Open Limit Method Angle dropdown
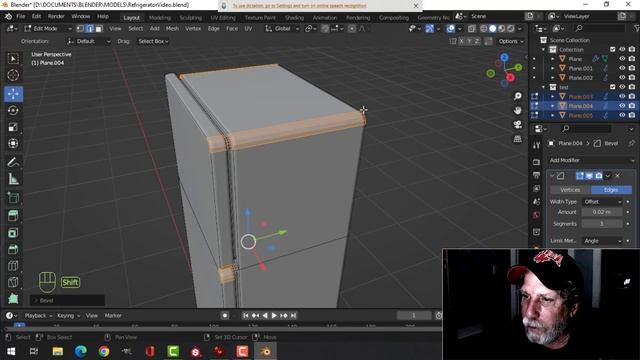Screen dimensions: 640x360 pyautogui.click(x=602, y=241)
